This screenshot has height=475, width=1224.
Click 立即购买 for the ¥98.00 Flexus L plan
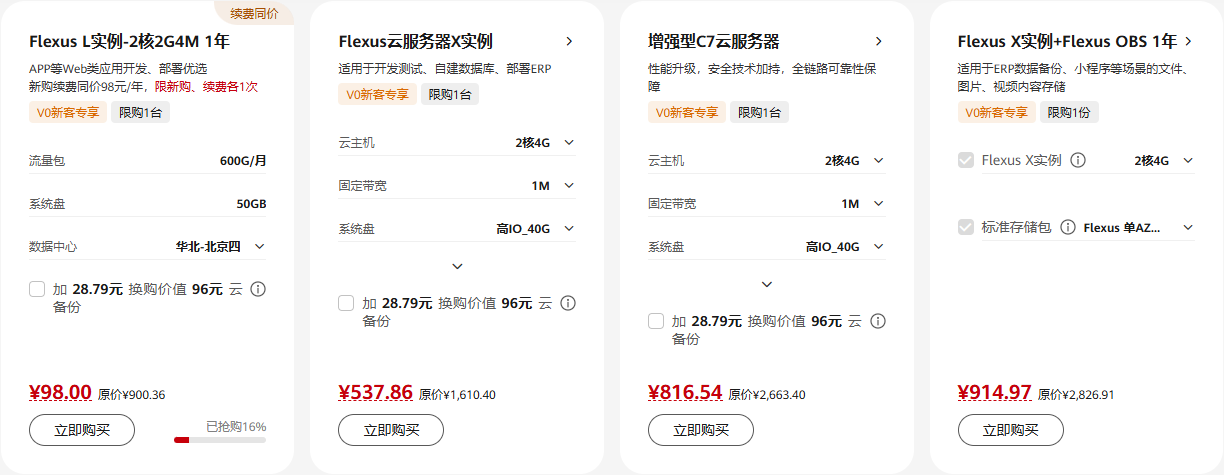[x=82, y=430]
